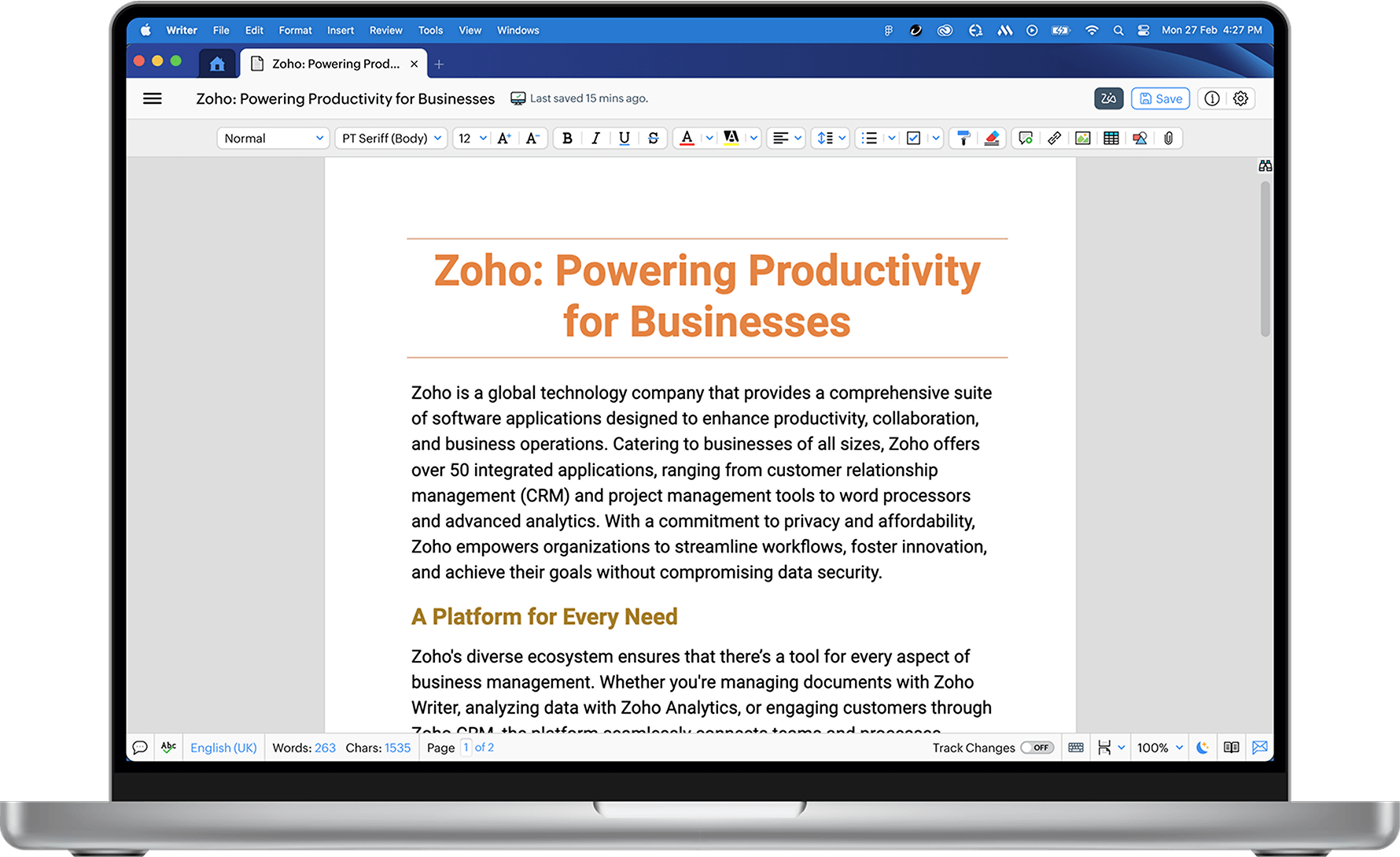Insert a checklist with the checkbox icon
1400x857 pixels.
click(913, 139)
